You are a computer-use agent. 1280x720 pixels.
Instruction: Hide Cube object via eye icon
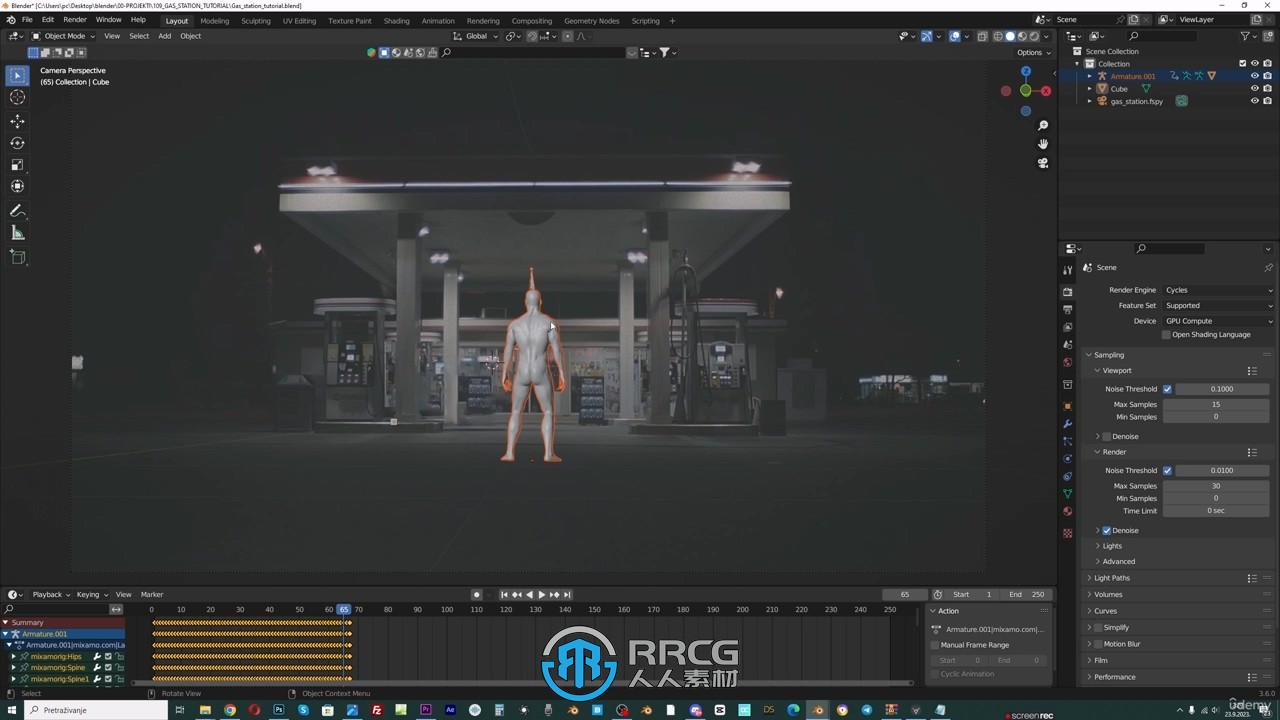1255,88
